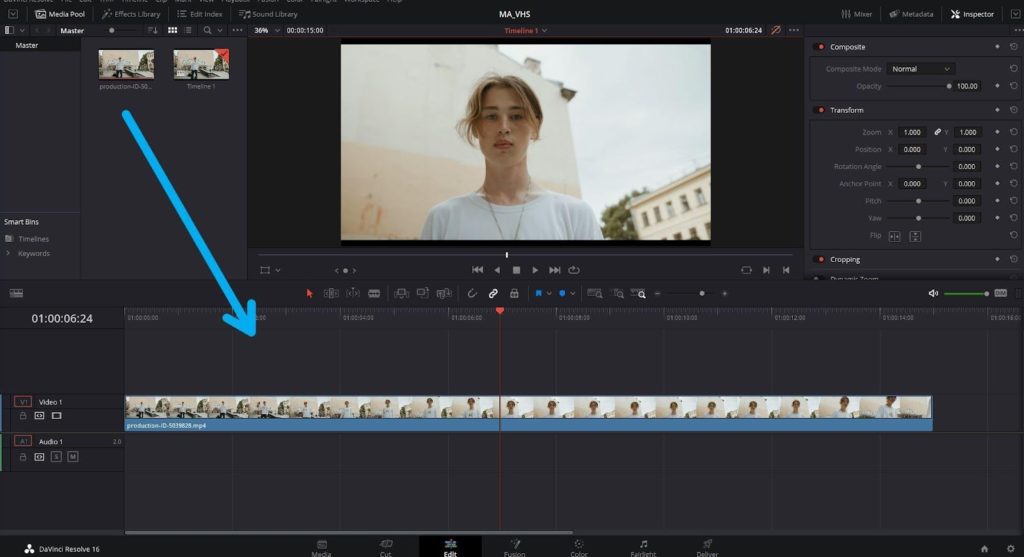
Task: Add a blue flag to the clip
Action: [x=539, y=294]
